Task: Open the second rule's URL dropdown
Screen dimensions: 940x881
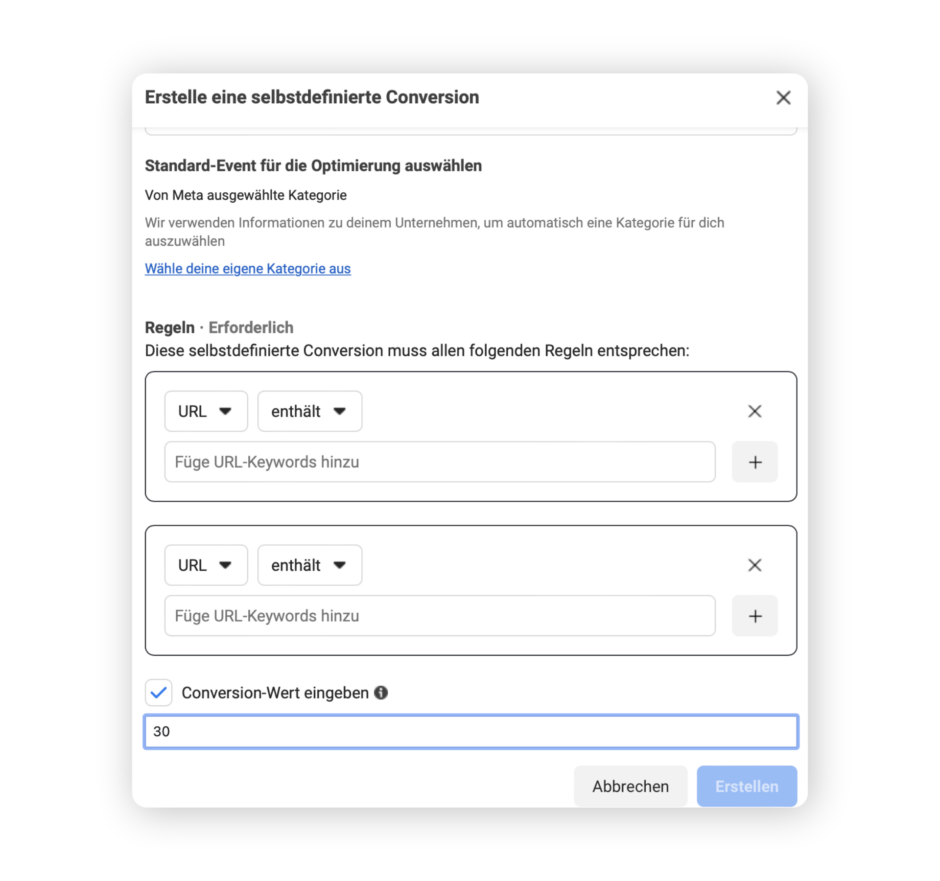Action: click(x=206, y=565)
